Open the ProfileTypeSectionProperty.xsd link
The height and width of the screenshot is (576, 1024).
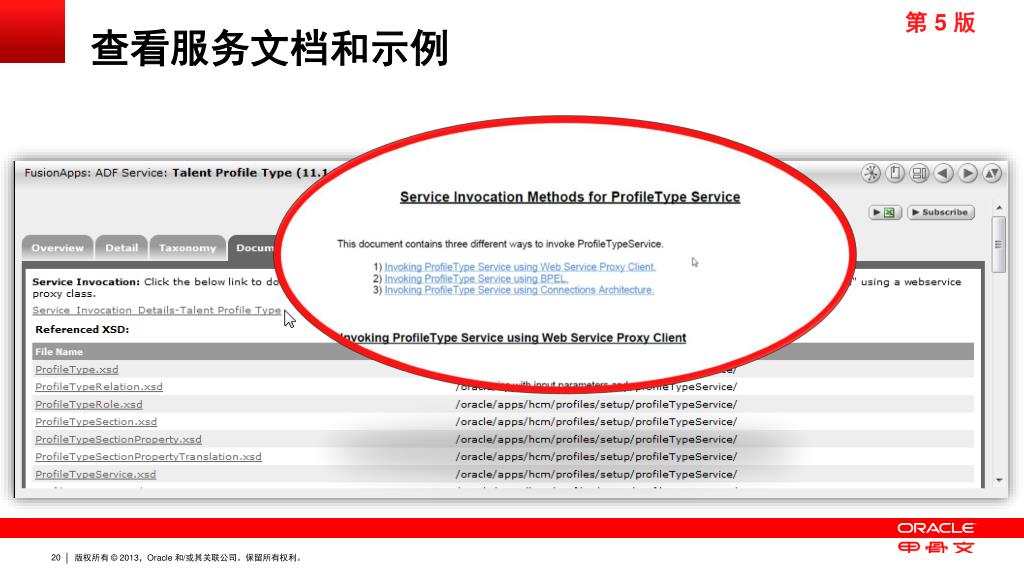(118, 440)
